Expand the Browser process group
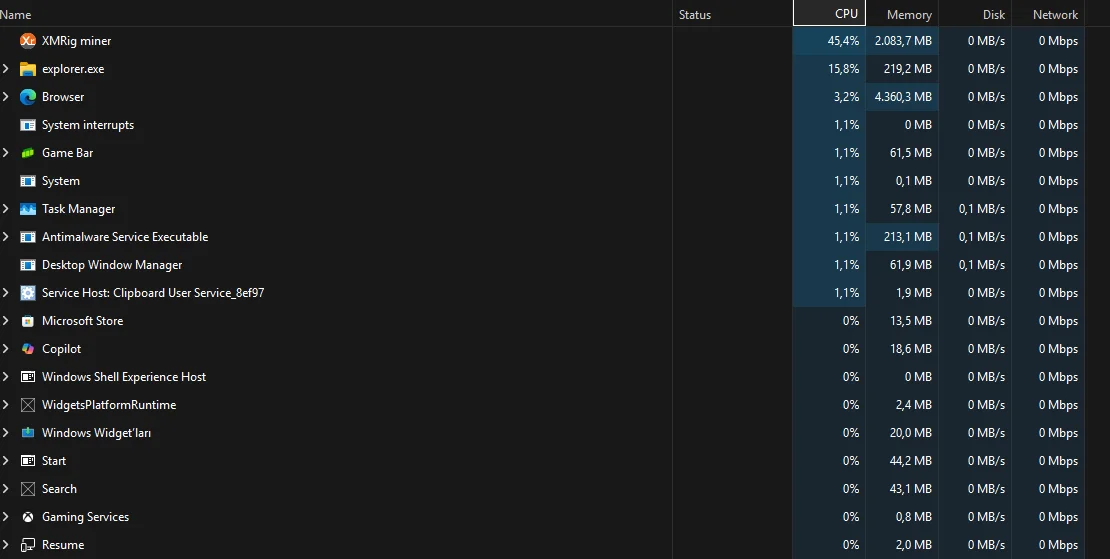The image size is (1110, 559). [x=6, y=97]
